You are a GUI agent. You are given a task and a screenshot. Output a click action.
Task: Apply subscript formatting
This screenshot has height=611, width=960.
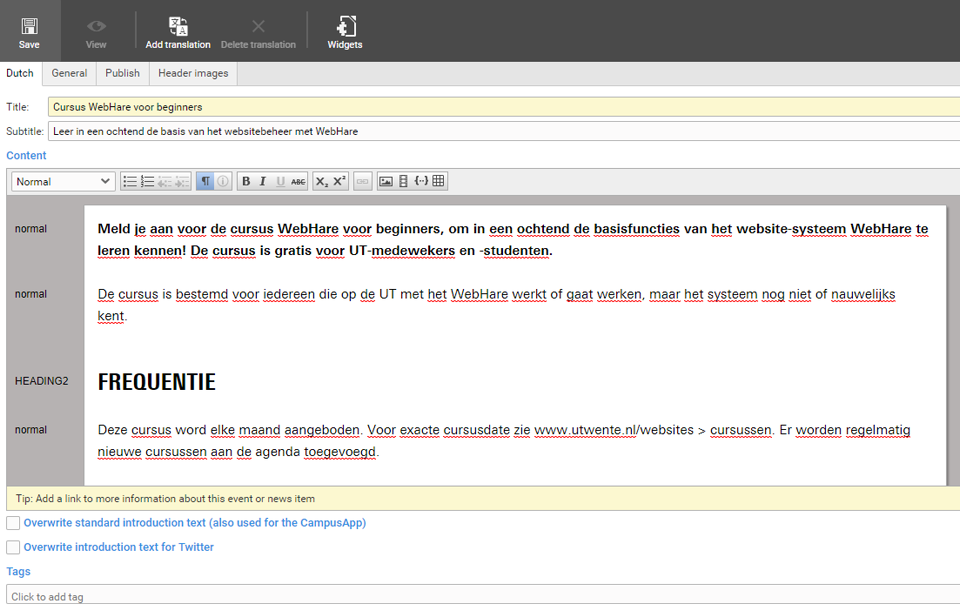point(322,181)
